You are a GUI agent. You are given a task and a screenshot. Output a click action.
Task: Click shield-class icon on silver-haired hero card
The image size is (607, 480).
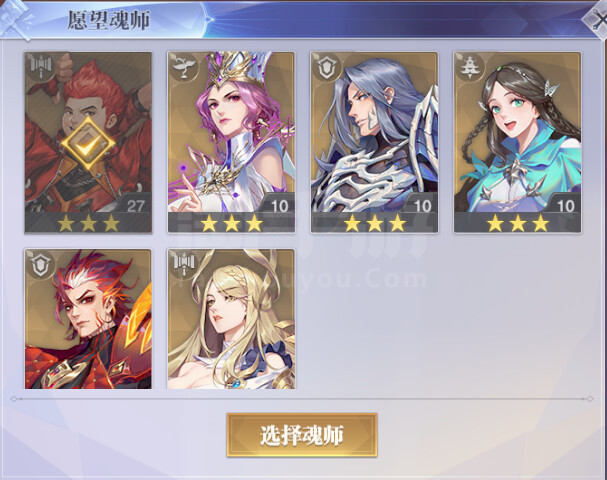pos(327,67)
